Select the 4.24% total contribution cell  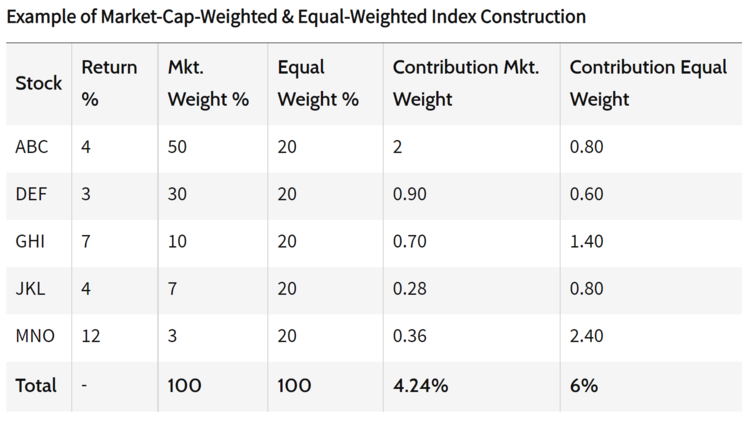421,385
